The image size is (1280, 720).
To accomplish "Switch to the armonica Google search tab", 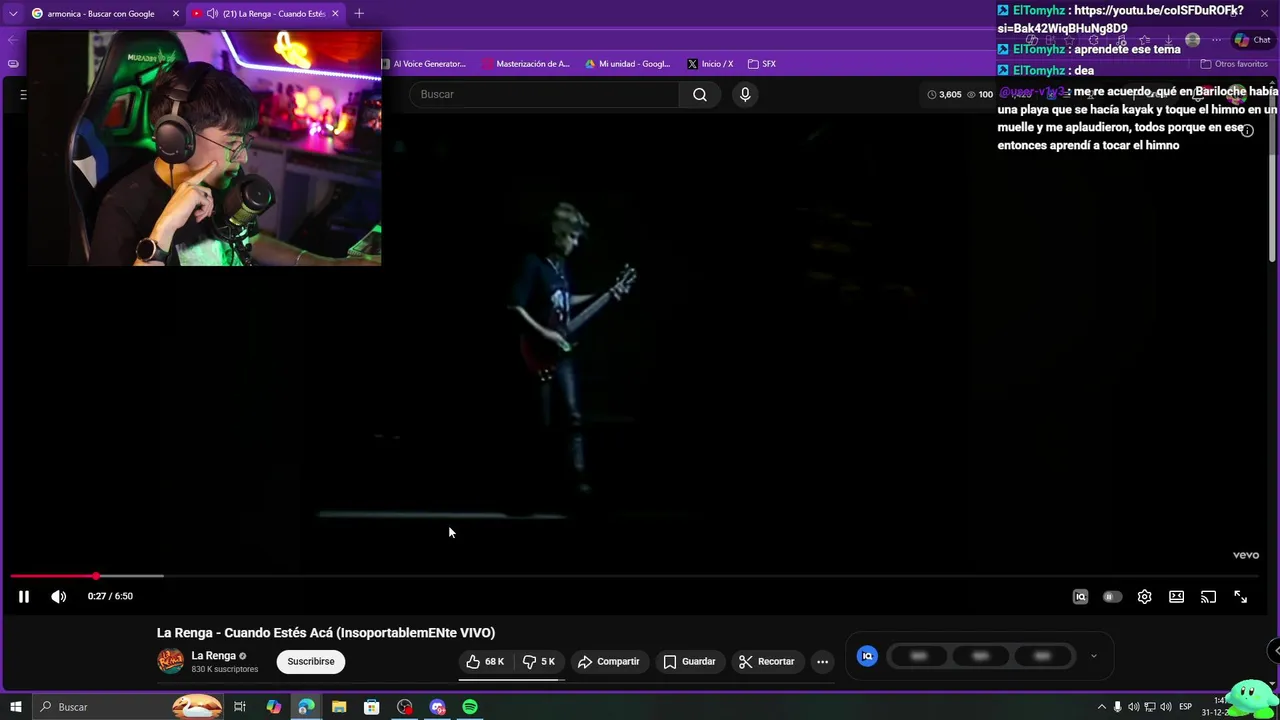I will tap(100, 14).
